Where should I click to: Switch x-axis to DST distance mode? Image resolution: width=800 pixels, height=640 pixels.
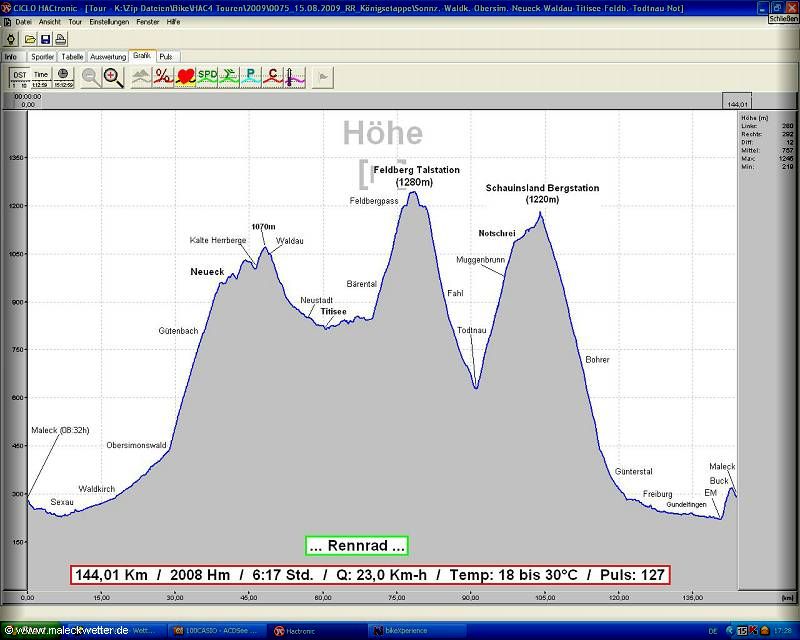pos(19,76)
